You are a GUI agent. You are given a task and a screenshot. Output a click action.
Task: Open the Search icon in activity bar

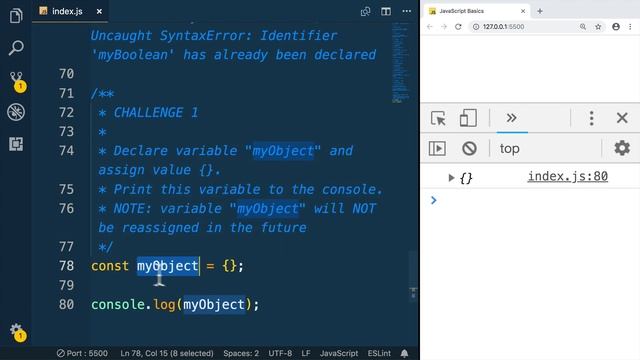(16, 48)
